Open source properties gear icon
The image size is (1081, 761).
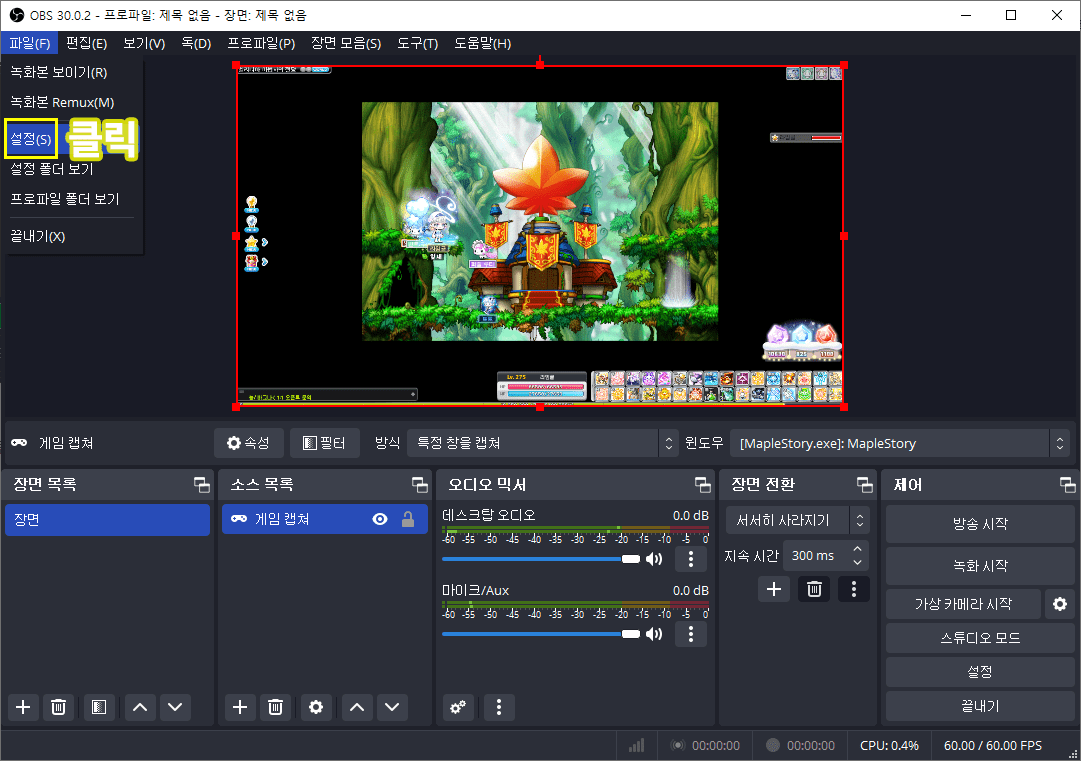(316, 707)
